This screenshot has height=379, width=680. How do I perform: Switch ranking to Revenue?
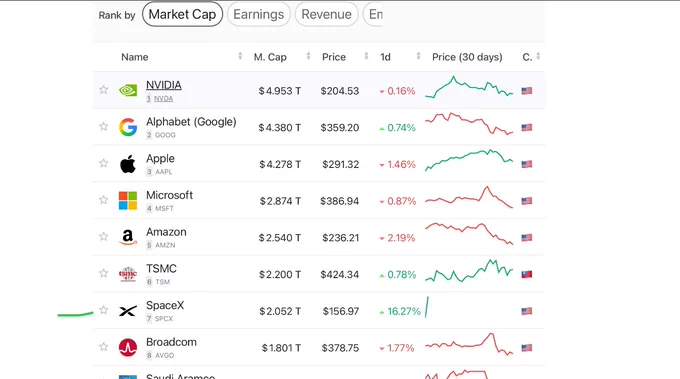tap(327, 14)
